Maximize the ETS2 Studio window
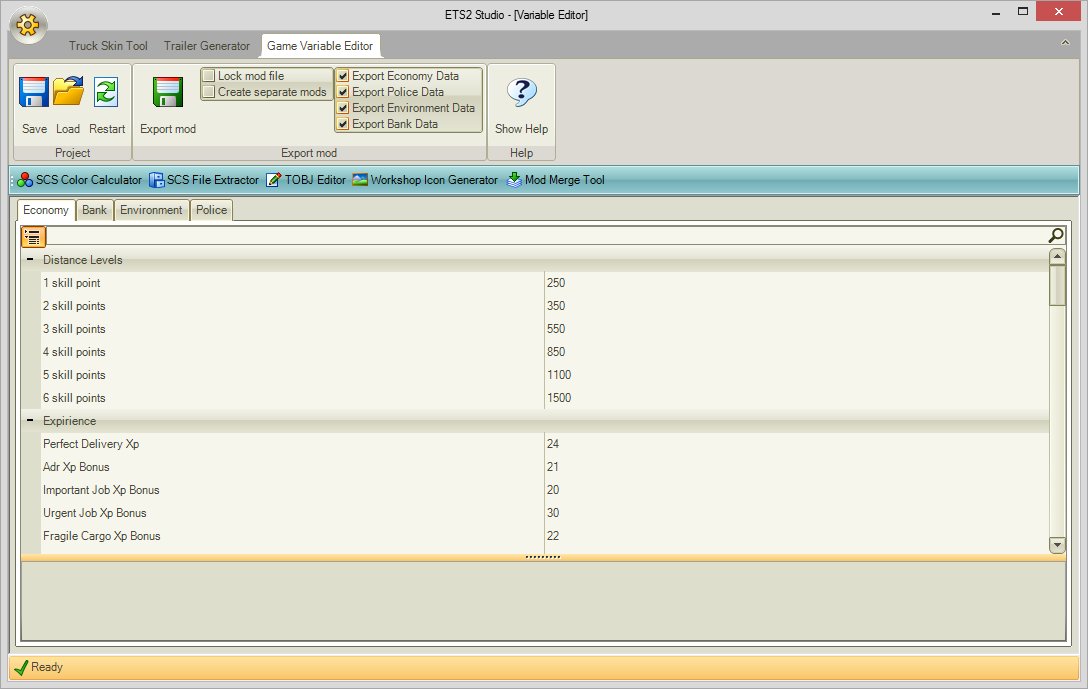The width and height of the screenshot is (1088, 689). pyautogui.click(x=1023, y=11)
